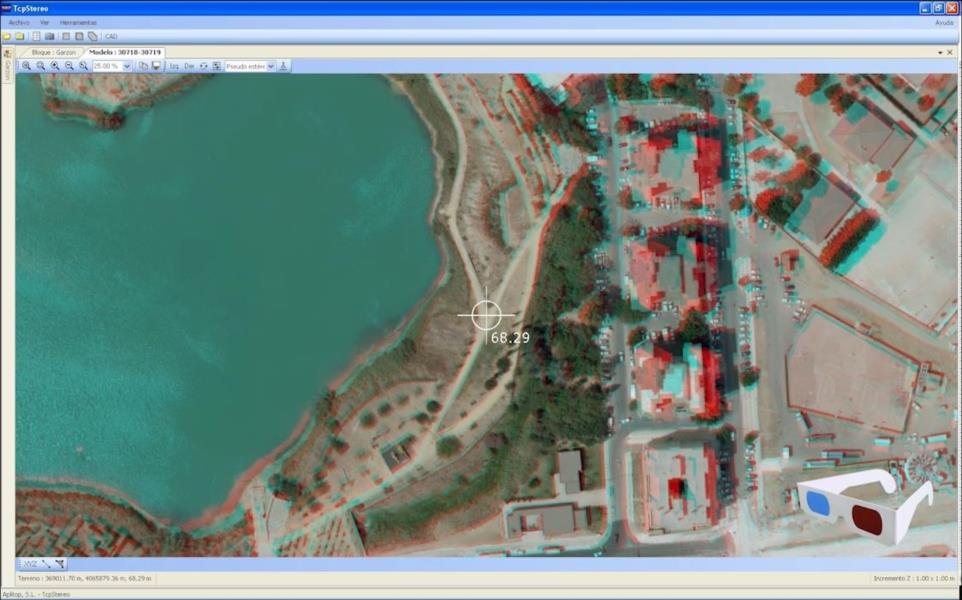
Task: Click the swap images icon after Der
Action: pyautogui.click(x=203, y=66)
